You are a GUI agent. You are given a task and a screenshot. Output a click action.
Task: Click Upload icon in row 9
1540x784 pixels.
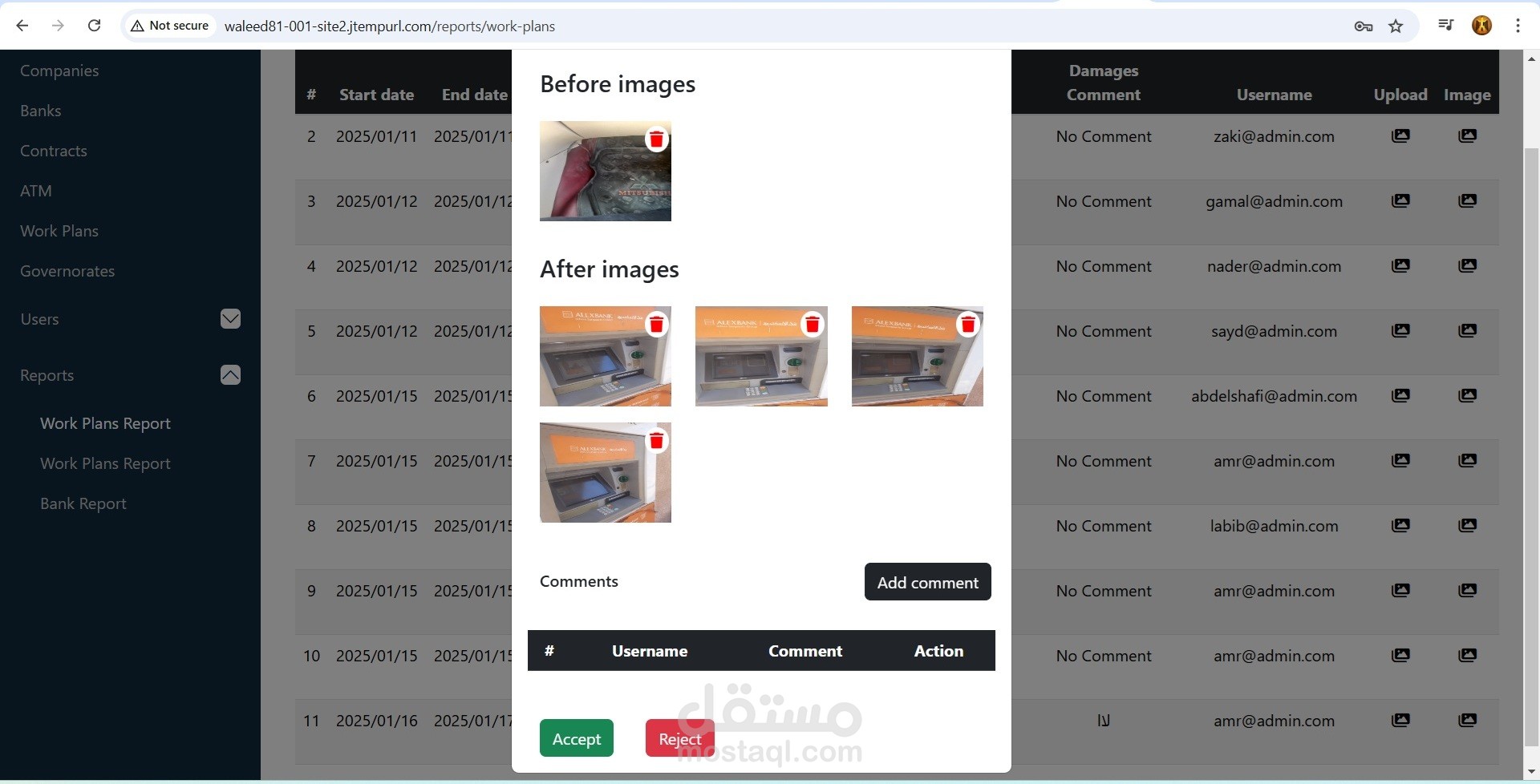click(x=1400, y=591)
